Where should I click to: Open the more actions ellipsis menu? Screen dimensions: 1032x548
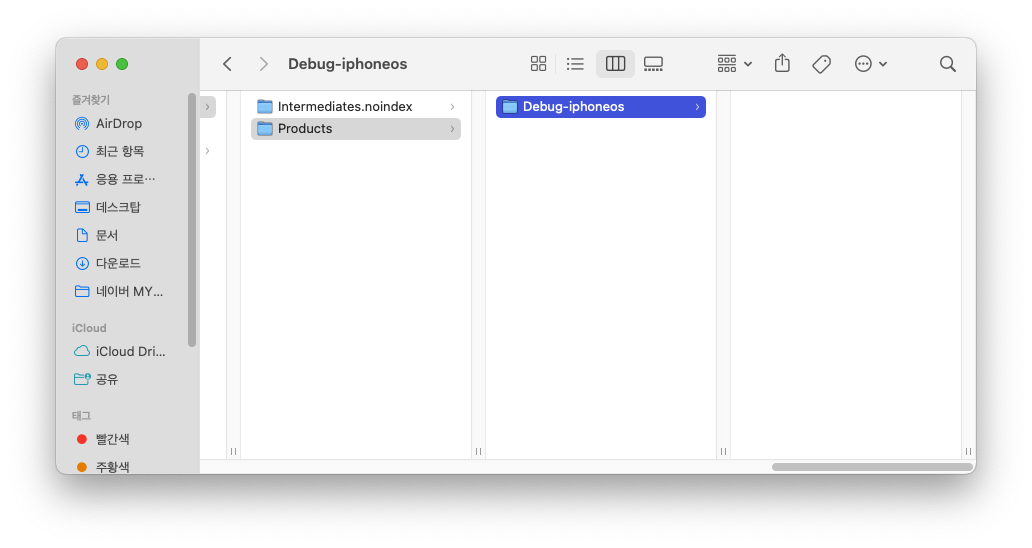pos(871,64)
